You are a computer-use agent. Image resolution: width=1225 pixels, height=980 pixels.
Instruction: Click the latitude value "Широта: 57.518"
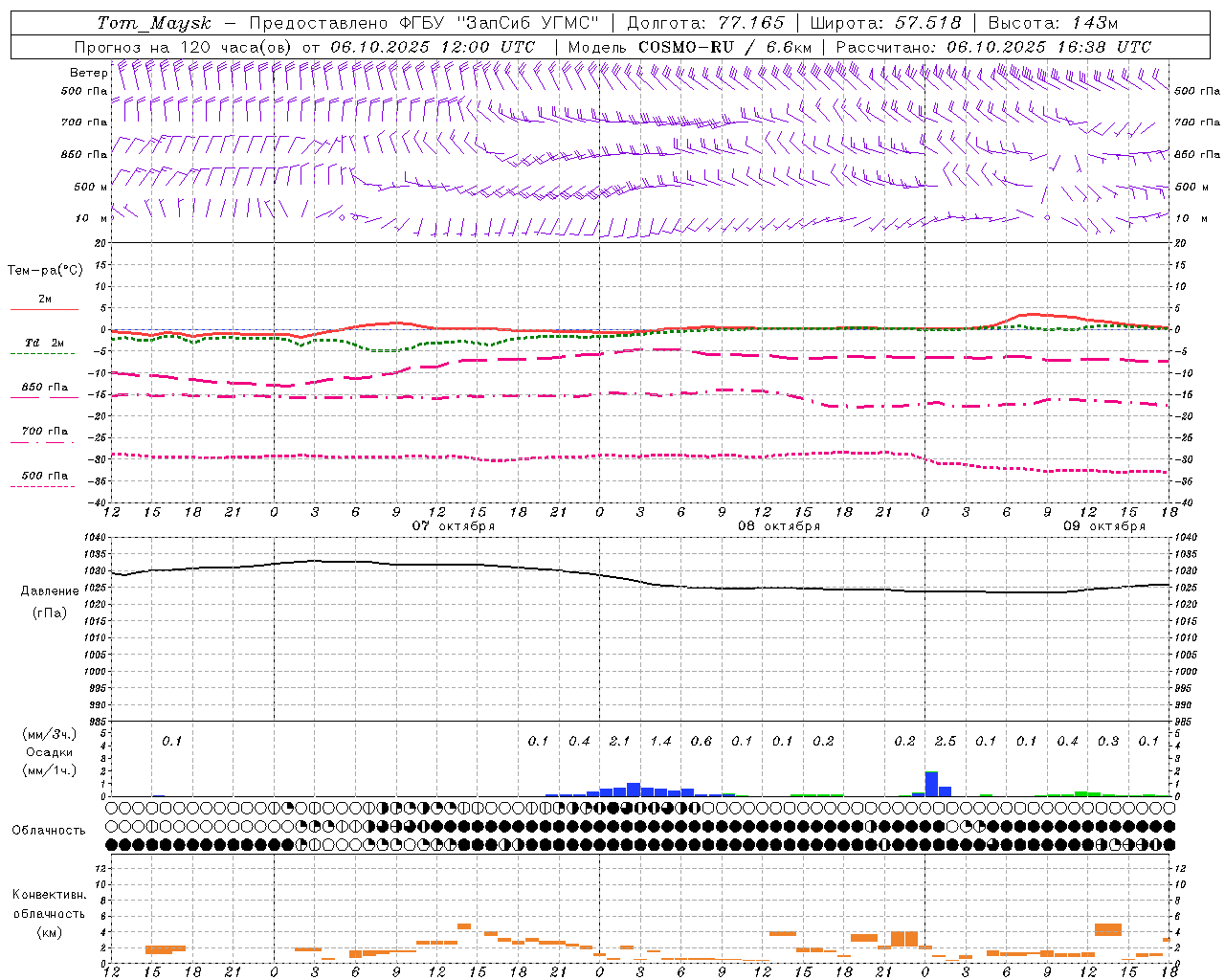(x=886, y=23)
